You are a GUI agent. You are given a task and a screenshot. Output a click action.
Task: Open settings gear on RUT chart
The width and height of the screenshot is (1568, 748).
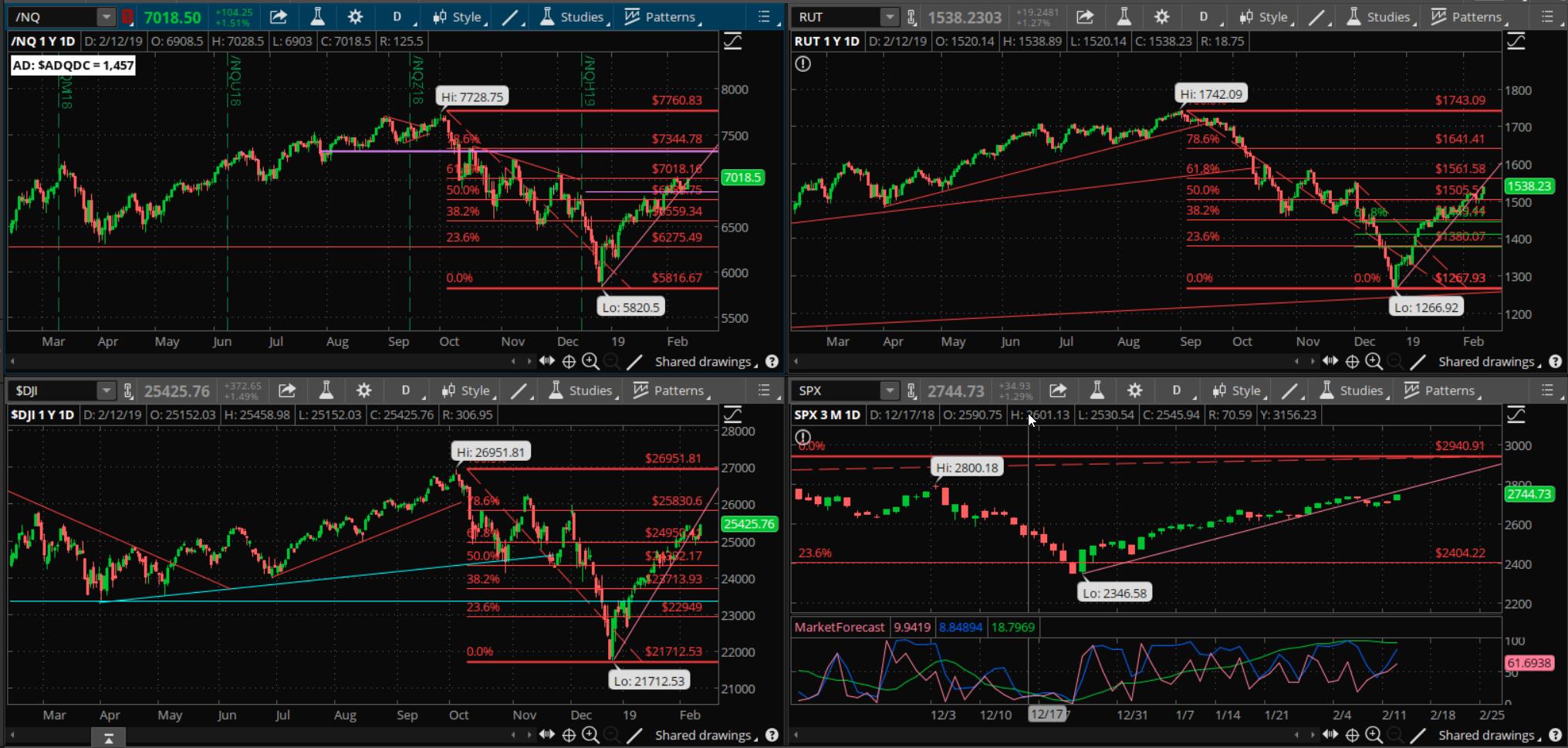coord(1161,17)
